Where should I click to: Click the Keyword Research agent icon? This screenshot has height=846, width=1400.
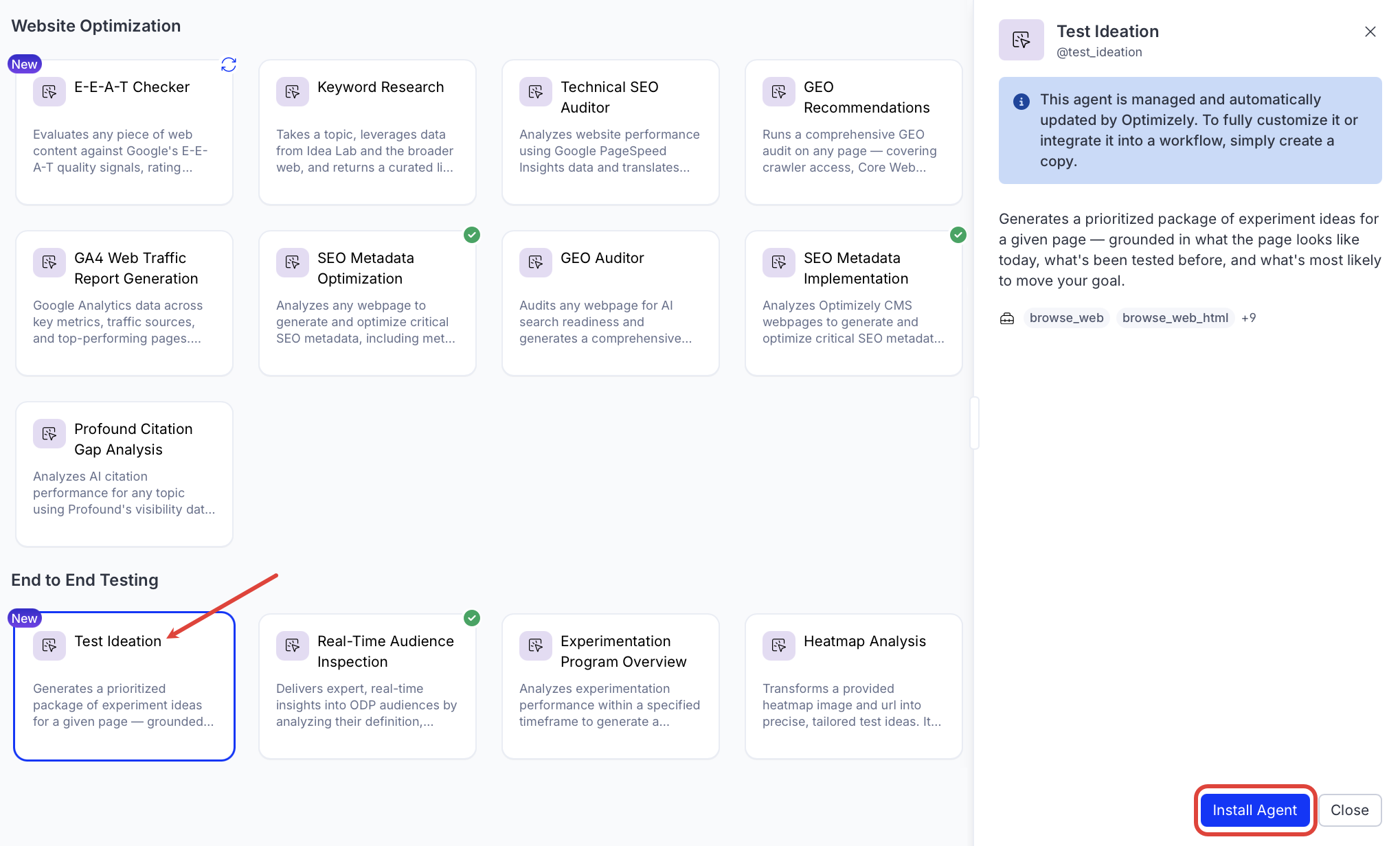click(292, 91)
